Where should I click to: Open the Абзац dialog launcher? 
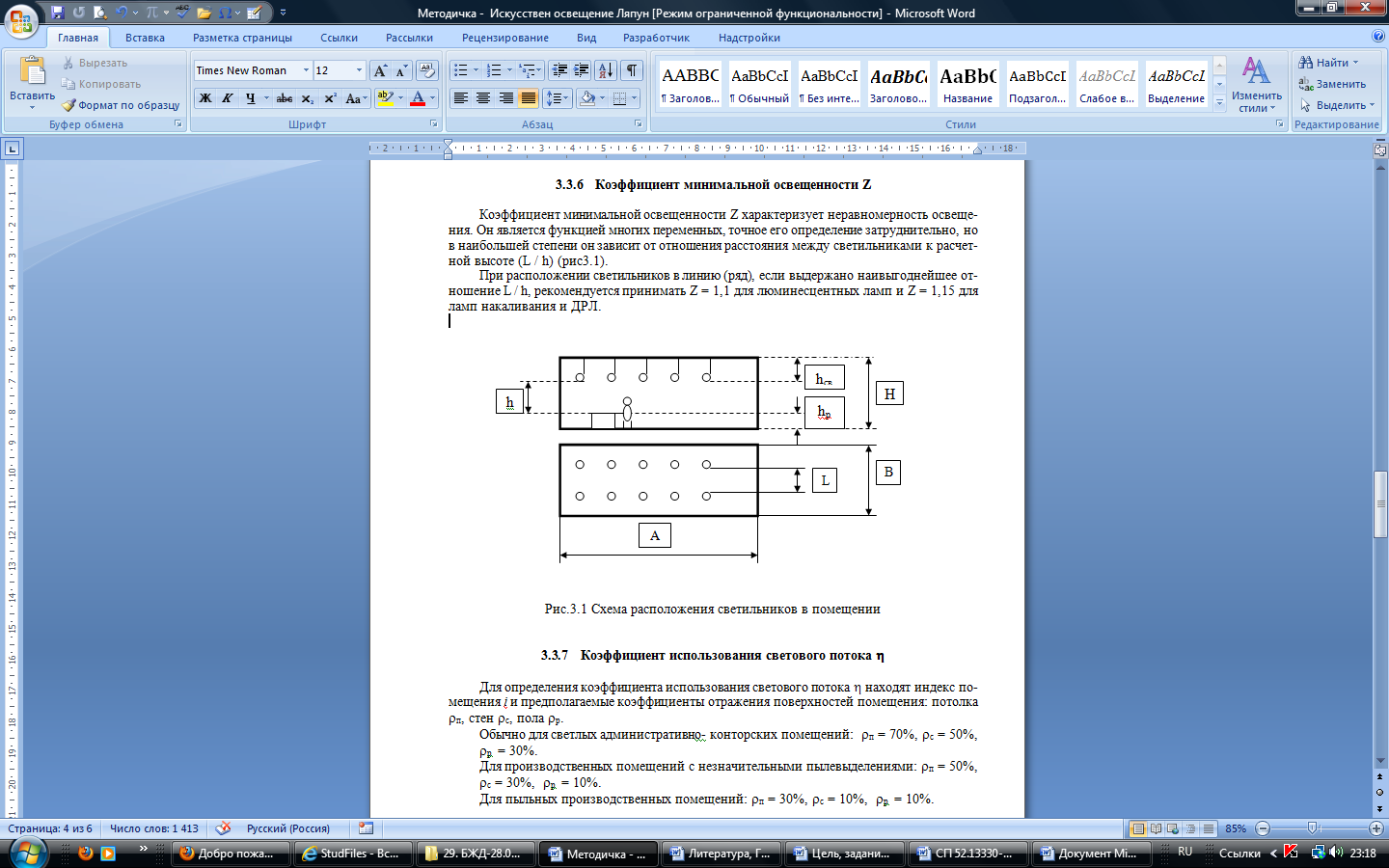click(638, 123)
